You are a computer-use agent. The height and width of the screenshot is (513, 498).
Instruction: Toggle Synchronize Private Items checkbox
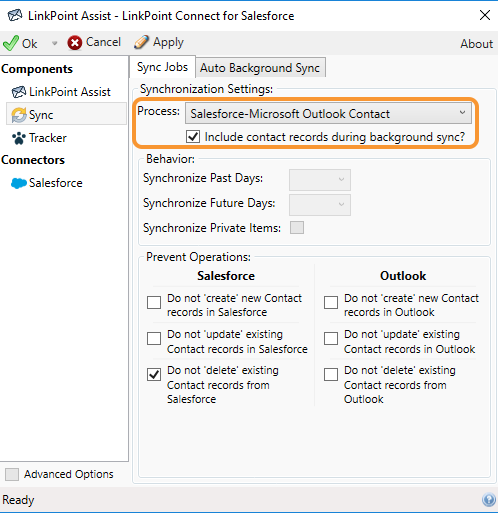tap(297, 228)
